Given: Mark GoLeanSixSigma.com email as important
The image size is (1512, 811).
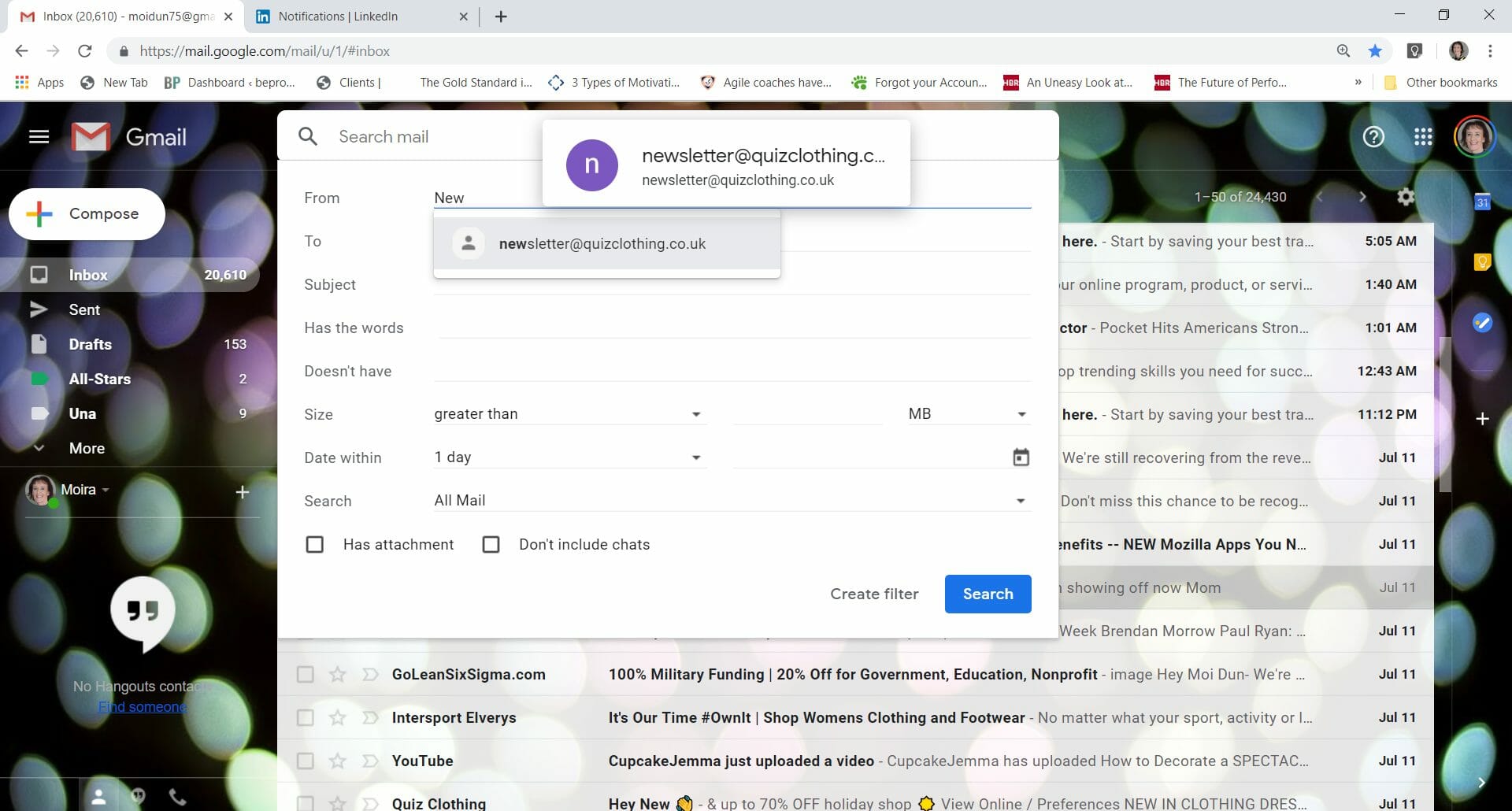Looking at the screenshot, I should tap(370, 675).
